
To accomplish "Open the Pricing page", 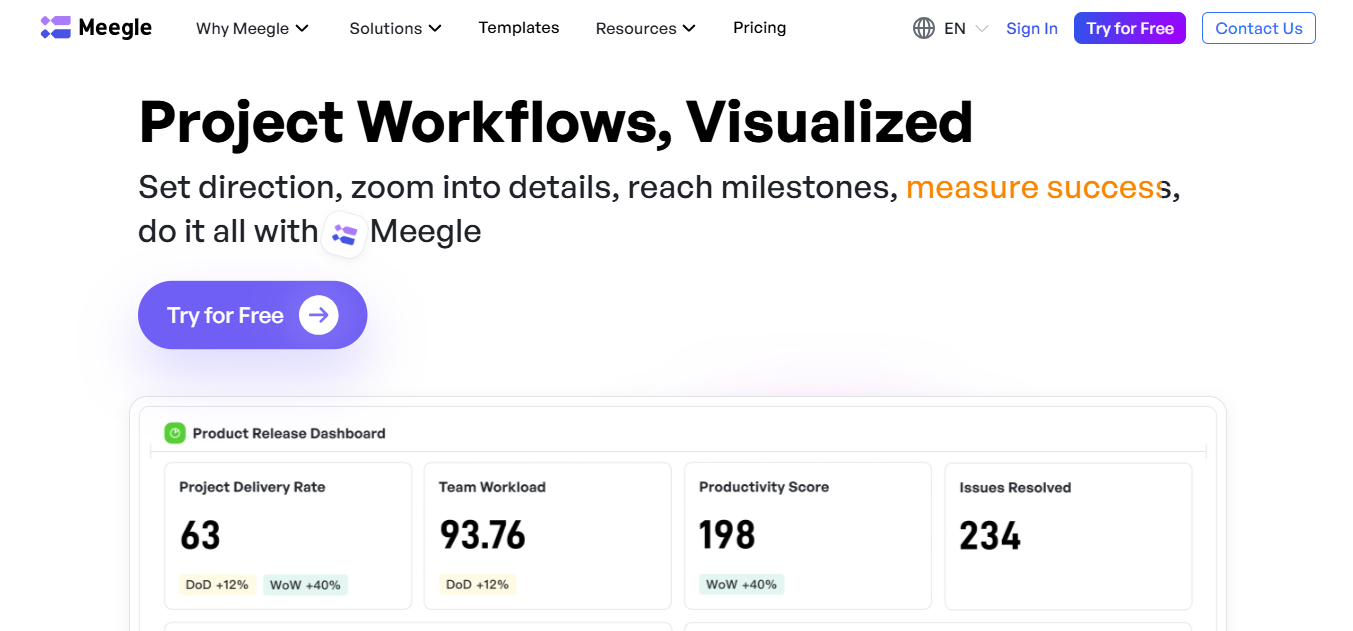I will (759, 28).
